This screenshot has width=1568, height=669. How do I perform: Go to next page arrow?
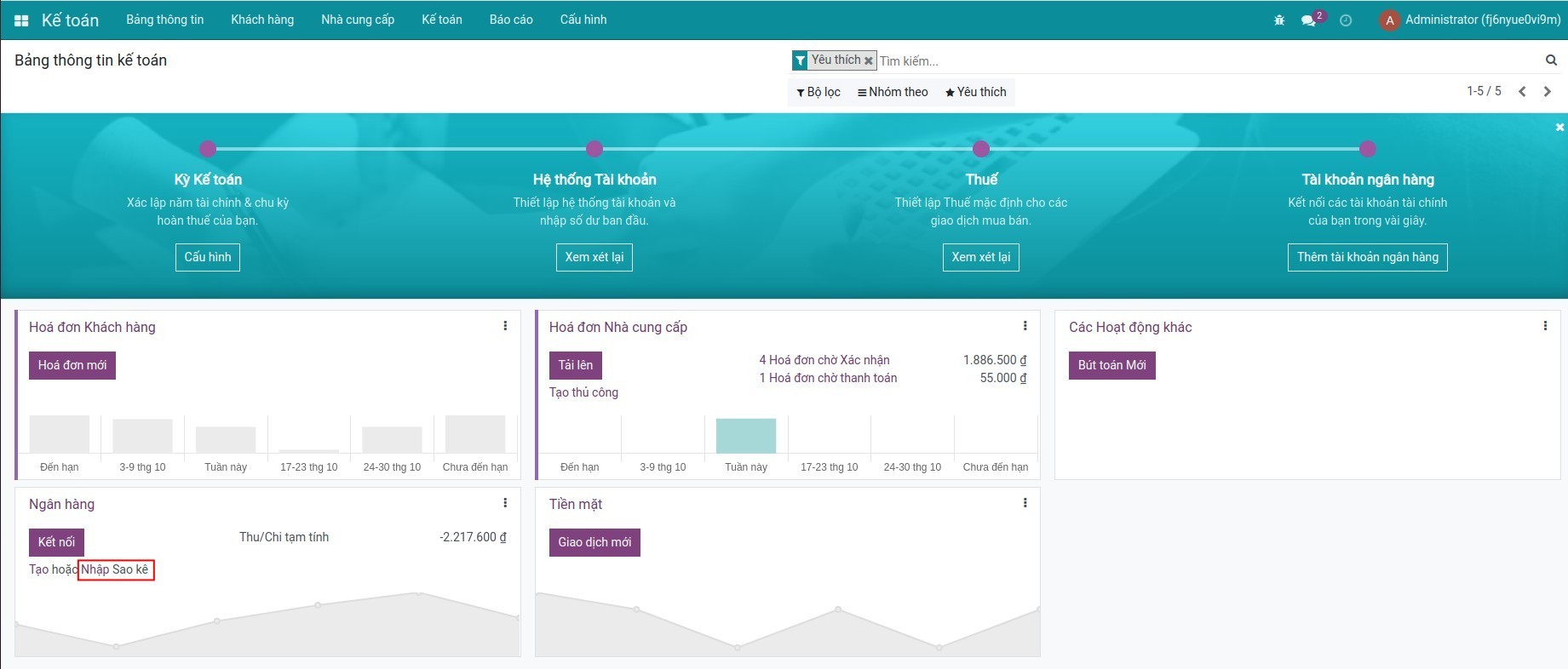(x=1548, y=92)
